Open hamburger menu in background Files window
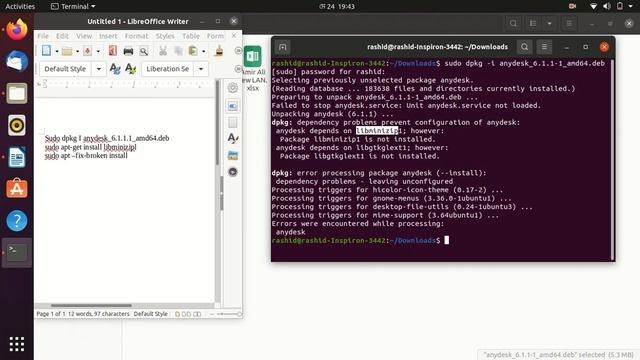Viewport: 640px width, 360px height. tap(569, 23)
